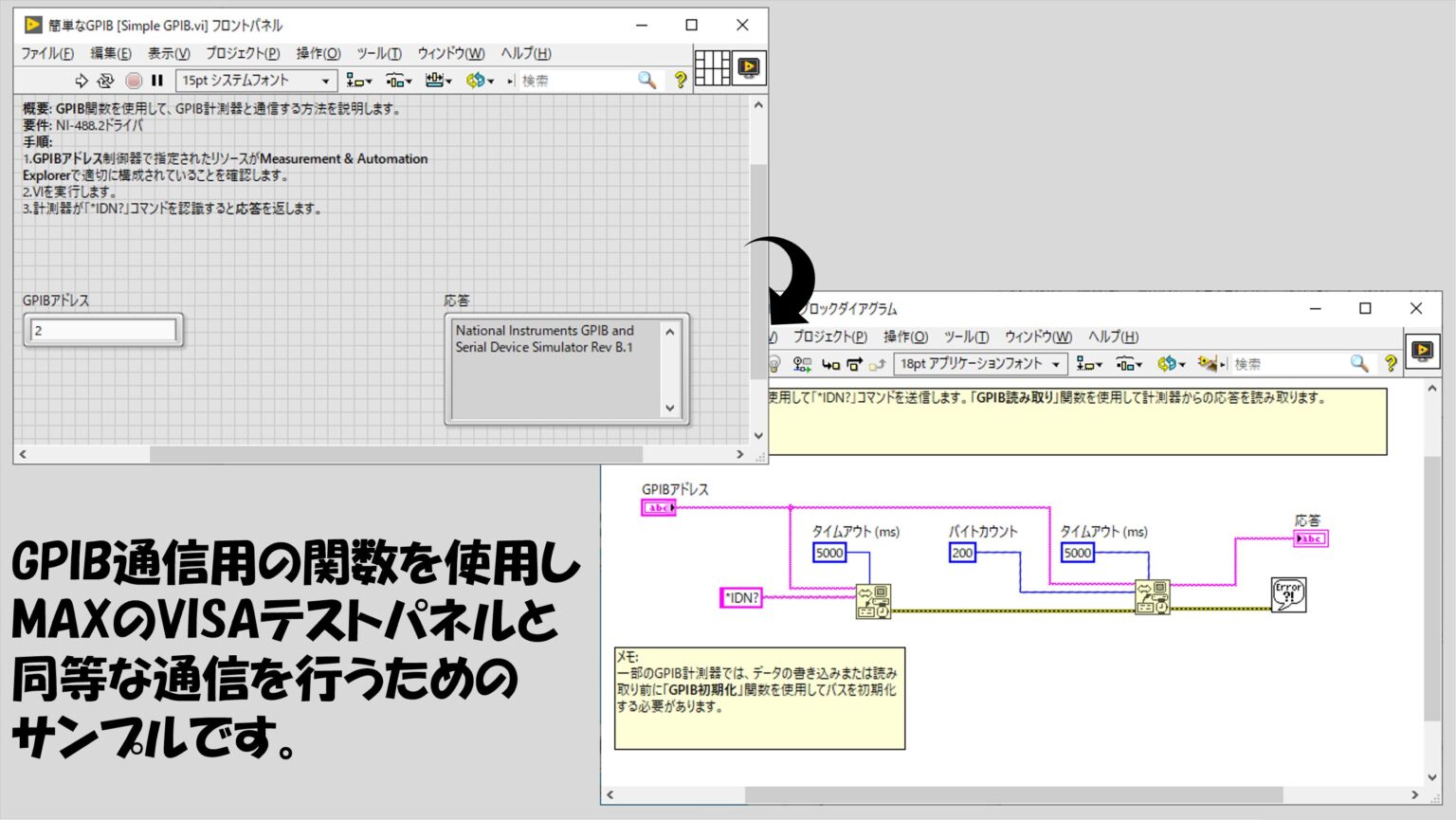
Task: Select the Run Continuously icon
Action: pyautogui.click(x=104, y=81)
